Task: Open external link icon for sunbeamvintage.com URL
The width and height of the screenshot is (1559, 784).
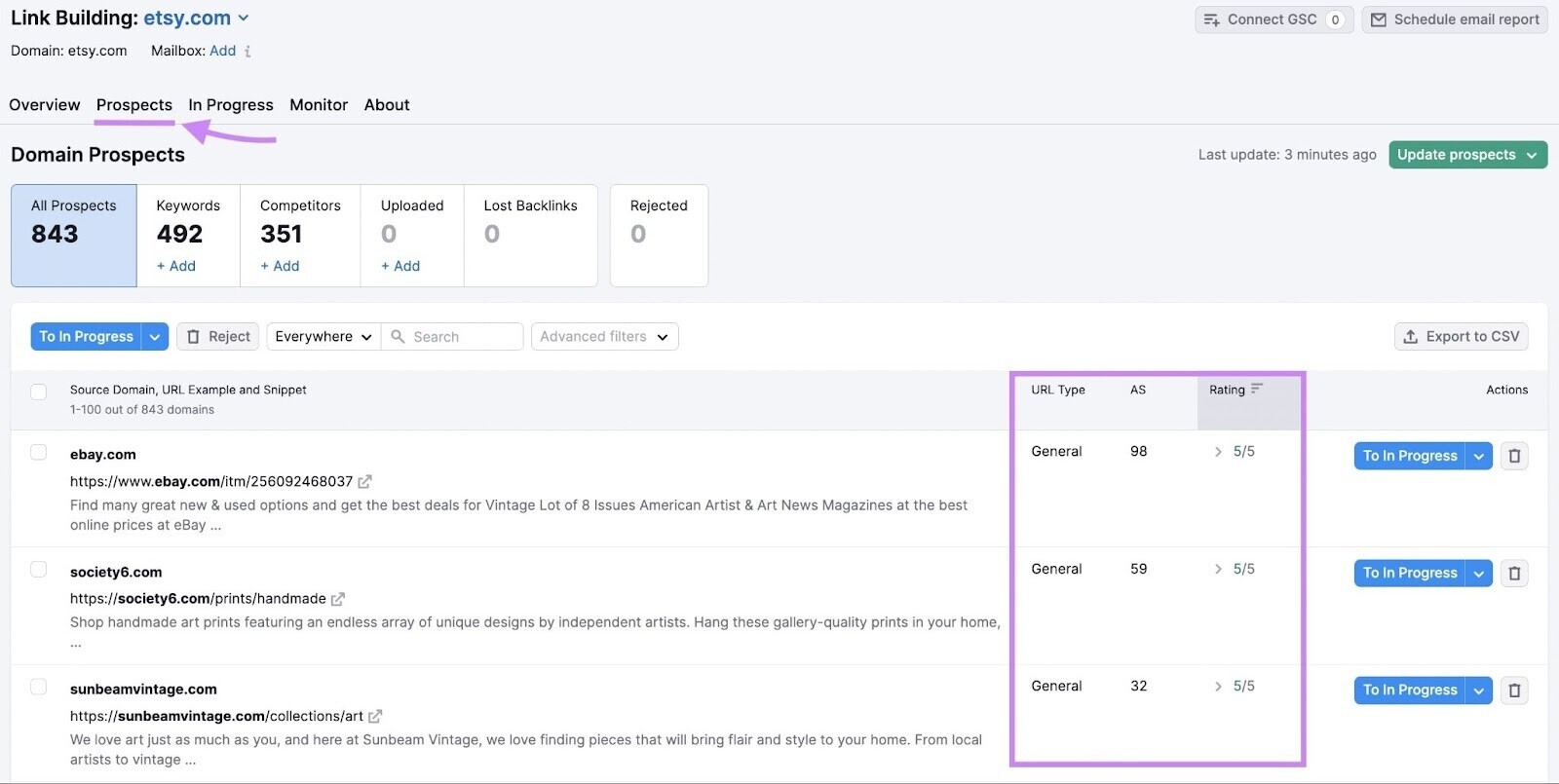Action: 375,716
